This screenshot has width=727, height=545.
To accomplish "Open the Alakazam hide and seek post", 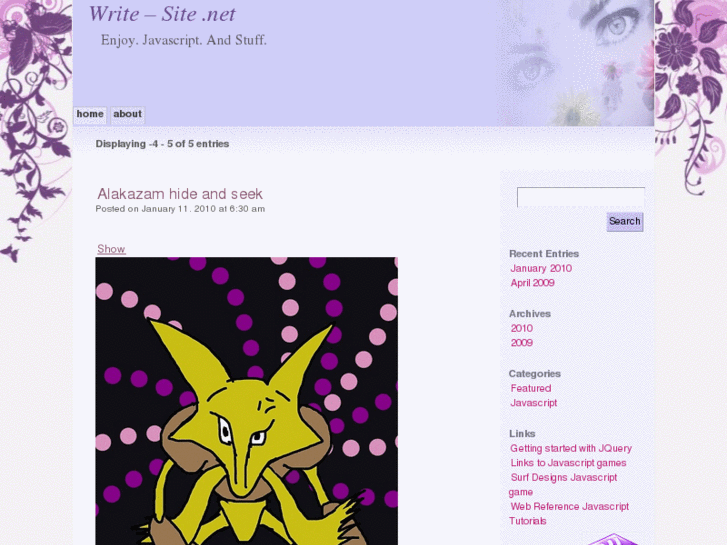I will click(180, 193).
